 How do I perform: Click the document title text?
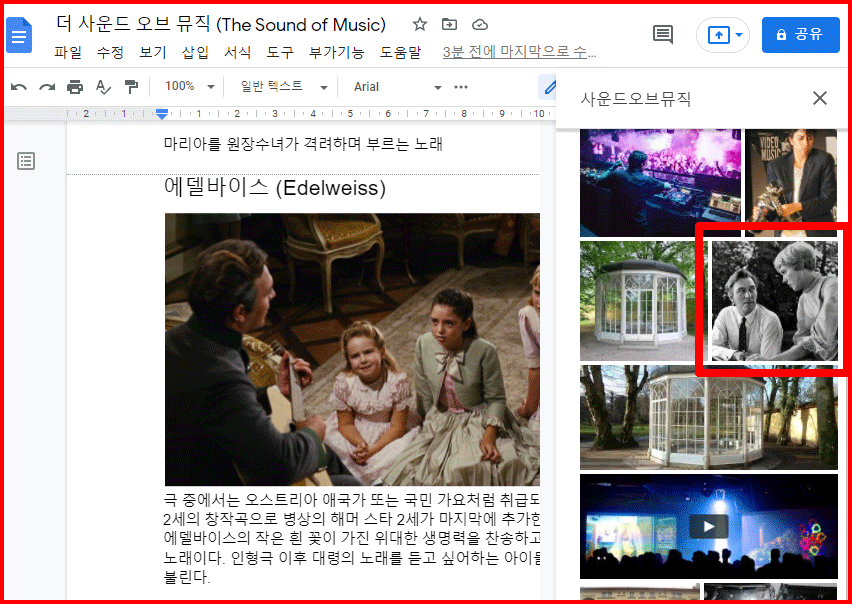pyautogui.click(x=221, y=24)
